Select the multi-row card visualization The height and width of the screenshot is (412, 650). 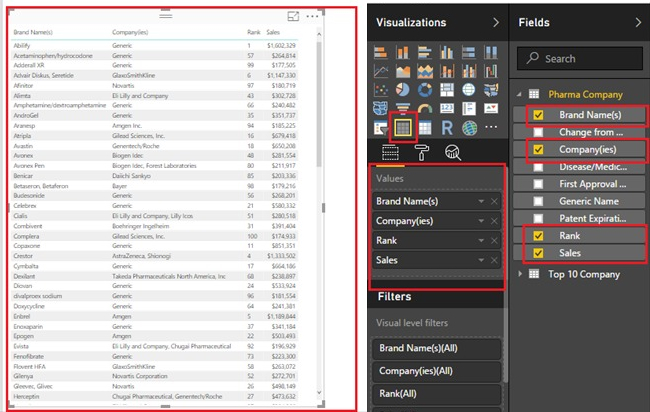[468, 109]
